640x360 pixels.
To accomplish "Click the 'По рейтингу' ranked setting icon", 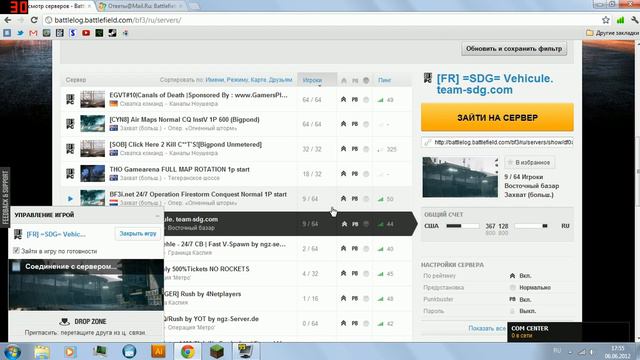I will (512, 276).
